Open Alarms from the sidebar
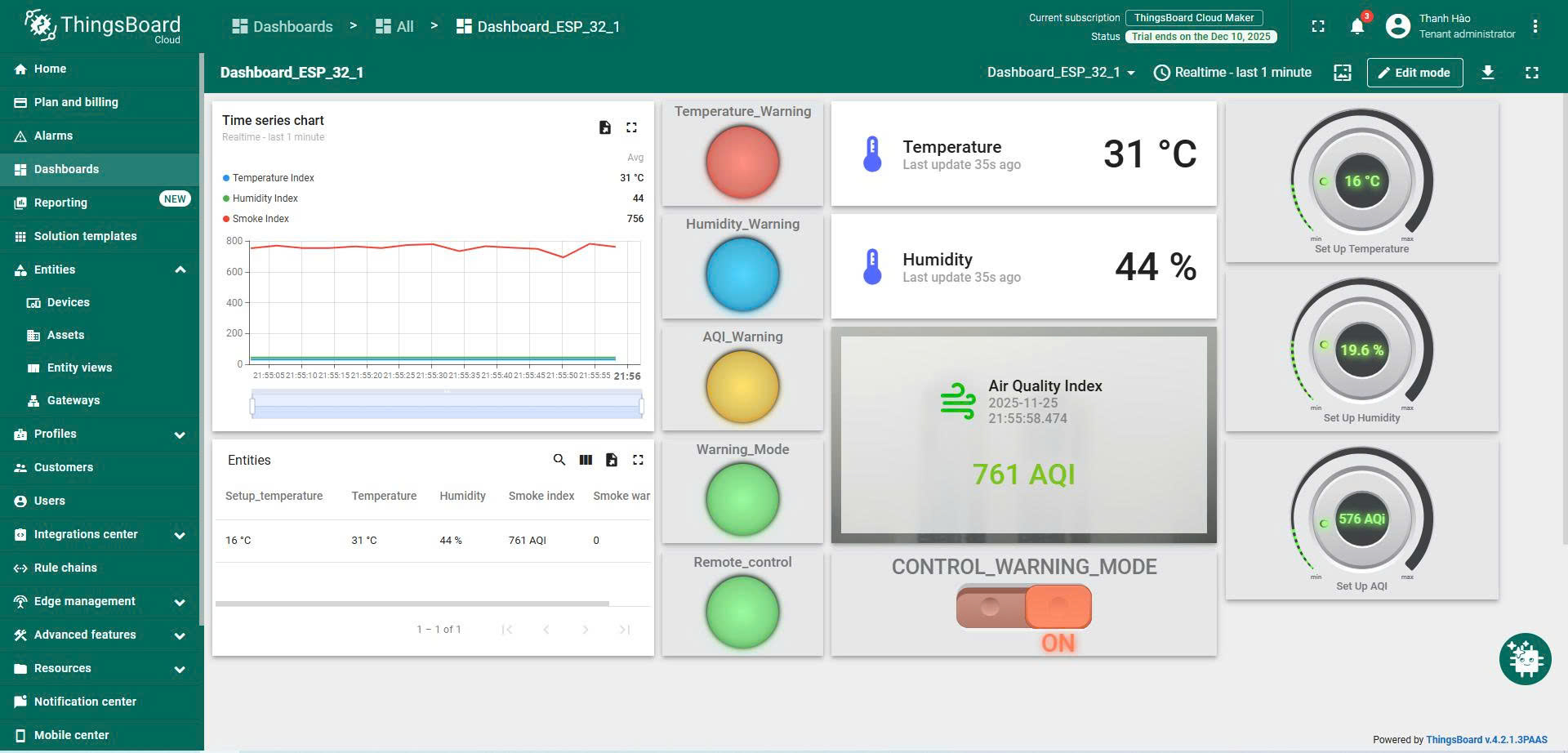1568x753 pixels. click(x=53, y=136)
